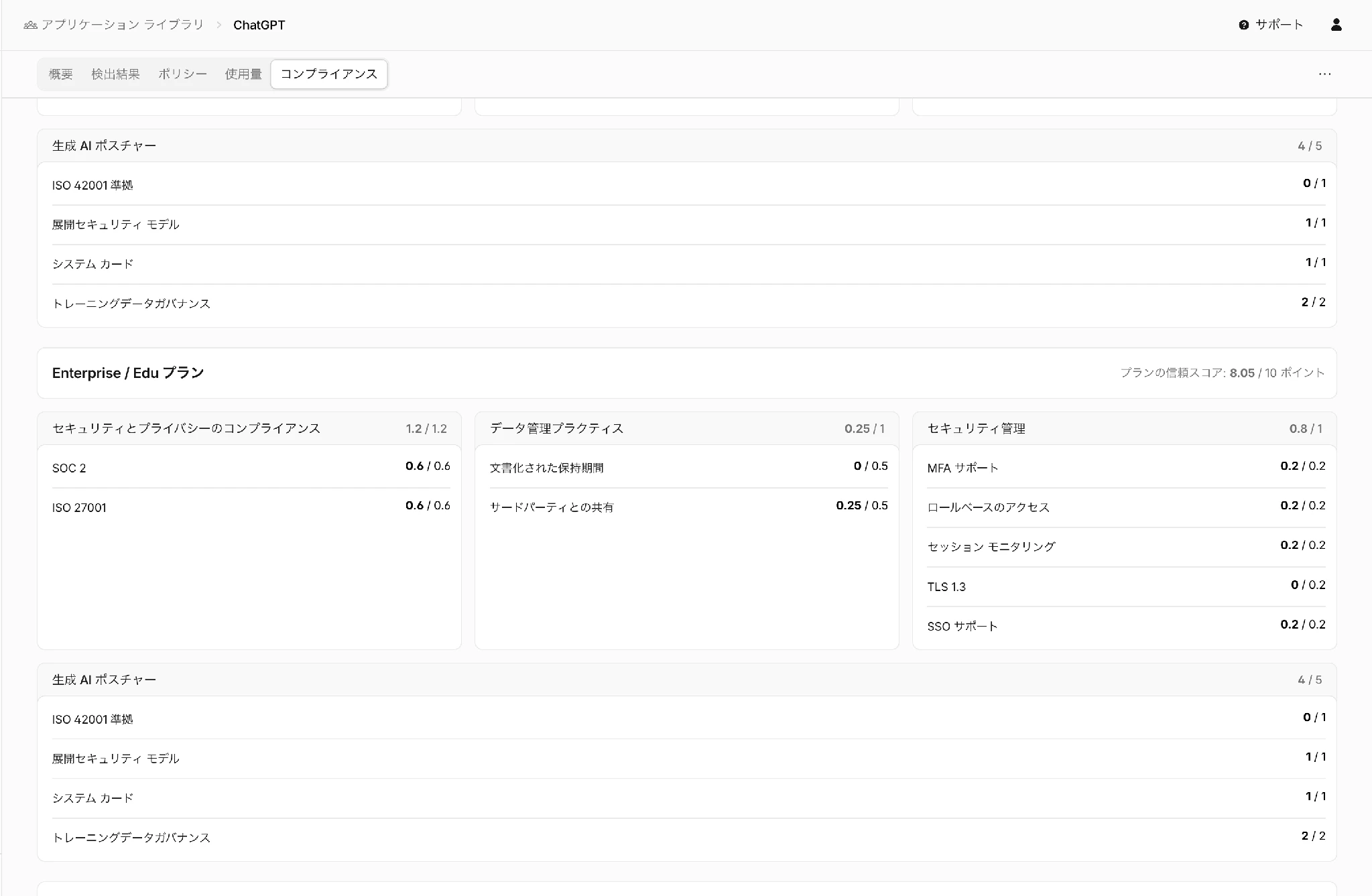The width and height of the screenshot is (1372, 896).
Task: Click the Enterprise / Edu プラン heading
Action: 128,373
